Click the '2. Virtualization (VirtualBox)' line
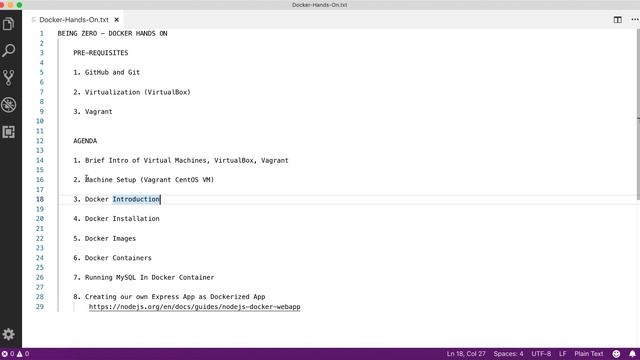 [x=132, y=92]
